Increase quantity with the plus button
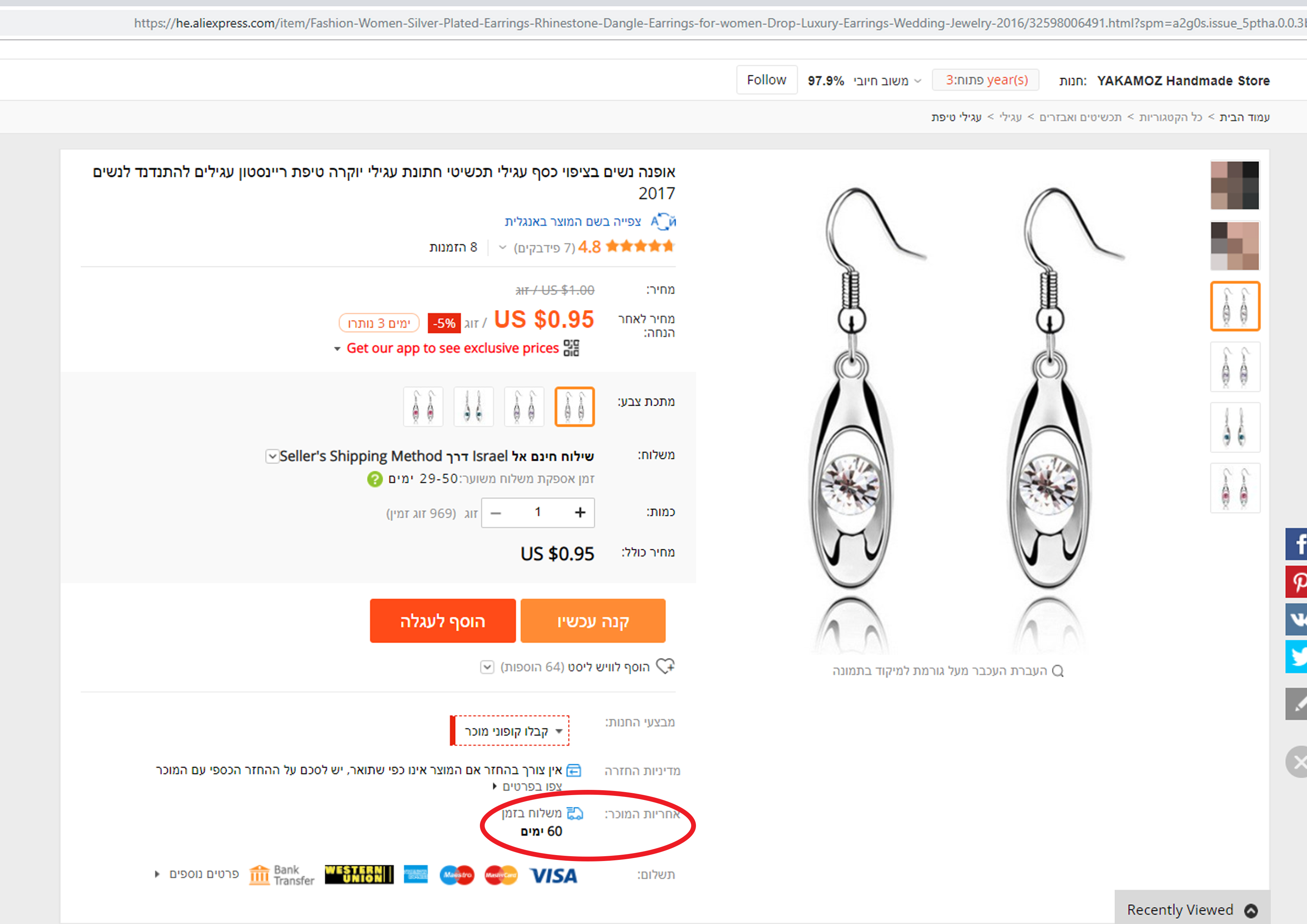This screenshot has height=924, width=1307. [x=579, y=512]
